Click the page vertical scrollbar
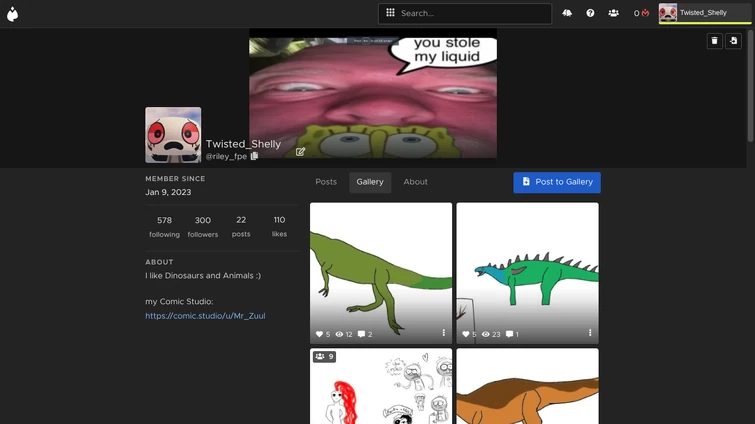 [x=751, y=87]
